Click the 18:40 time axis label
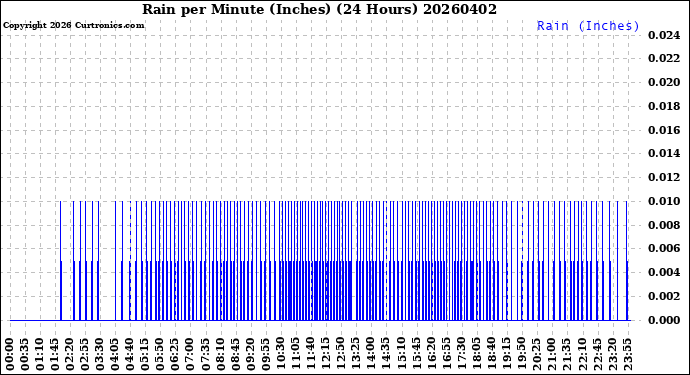The width and height of the screenshot is (690, 375). click(x=492, y=354)
